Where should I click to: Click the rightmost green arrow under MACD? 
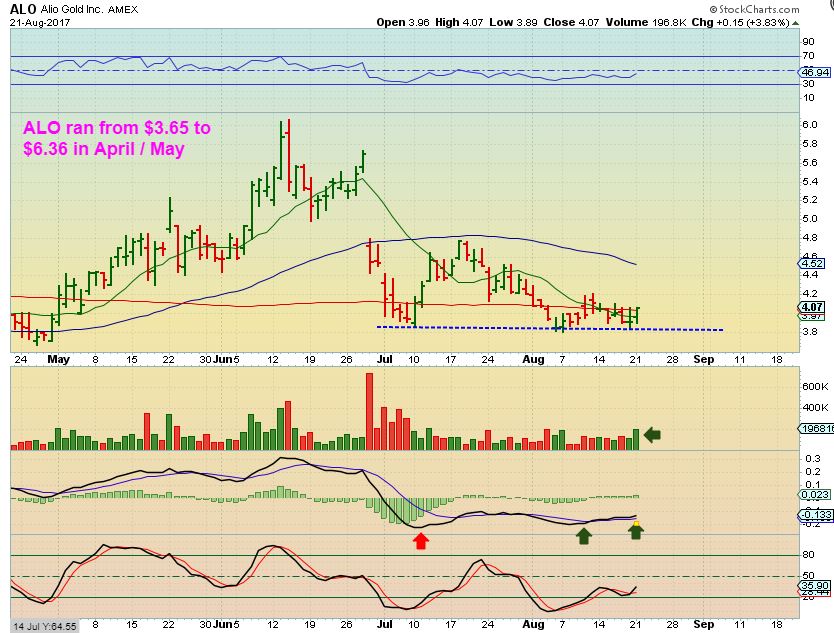point(636,530)
